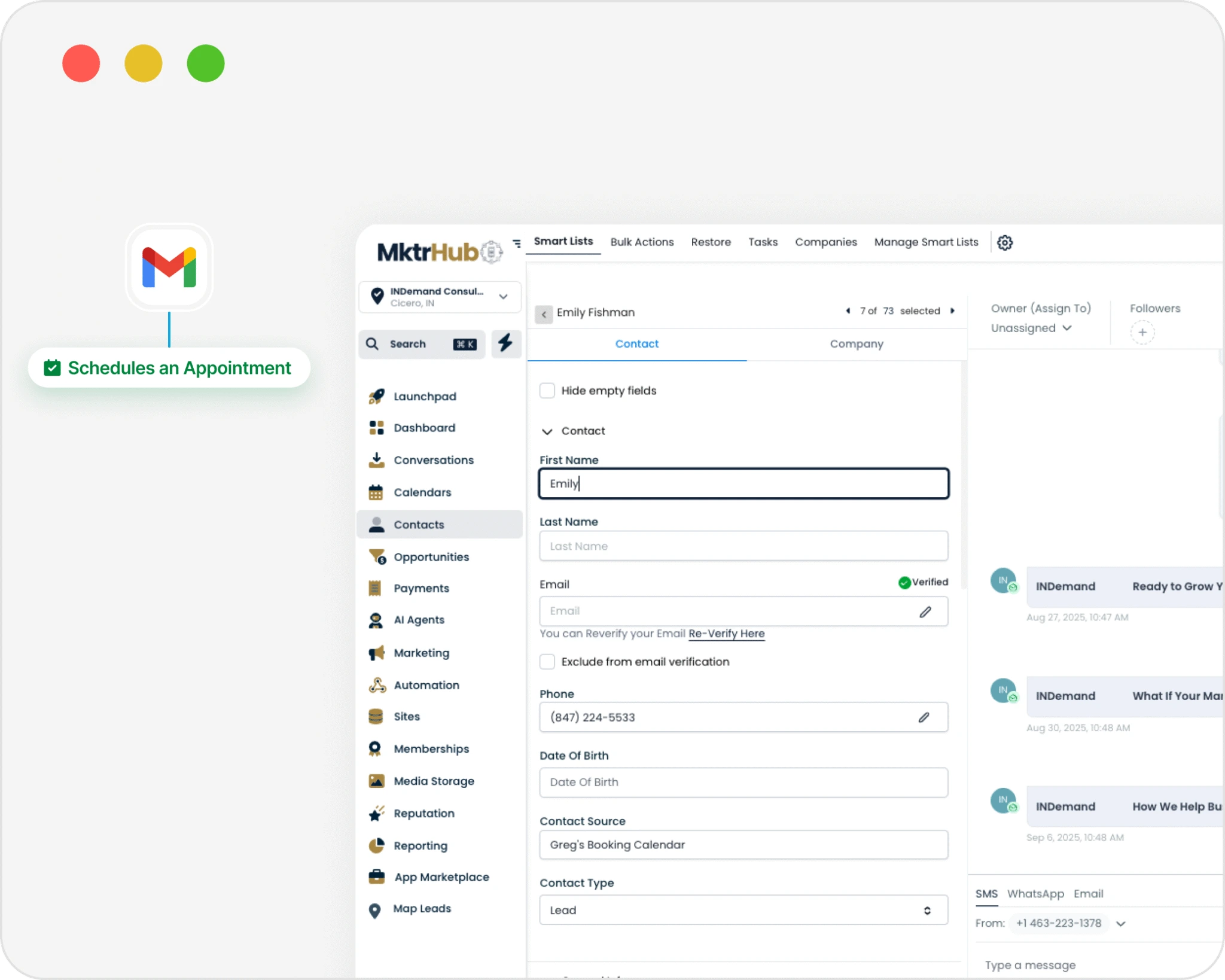Viewport: 1225px width, 980px height.
Task: Click the Contact Source field
Action: point(743,845)
